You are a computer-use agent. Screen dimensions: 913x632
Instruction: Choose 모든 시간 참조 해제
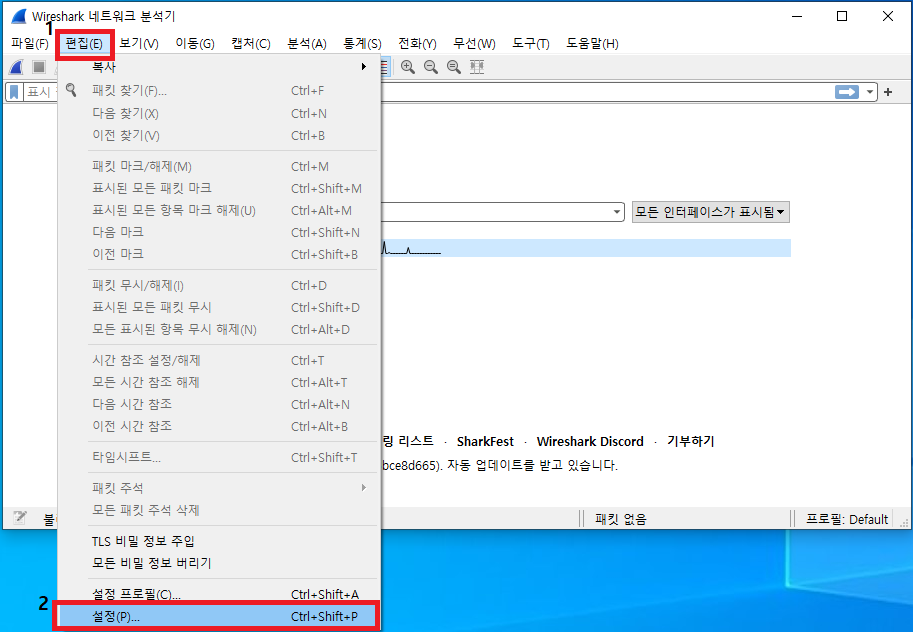pyautogui.click(x=219, y=382)
